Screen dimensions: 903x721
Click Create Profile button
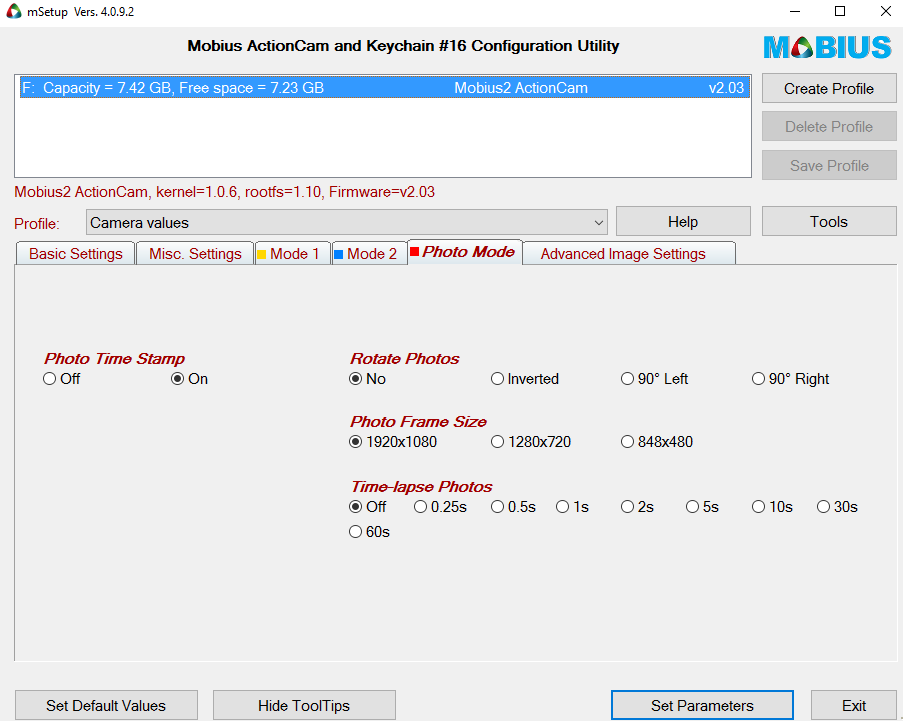829,89
